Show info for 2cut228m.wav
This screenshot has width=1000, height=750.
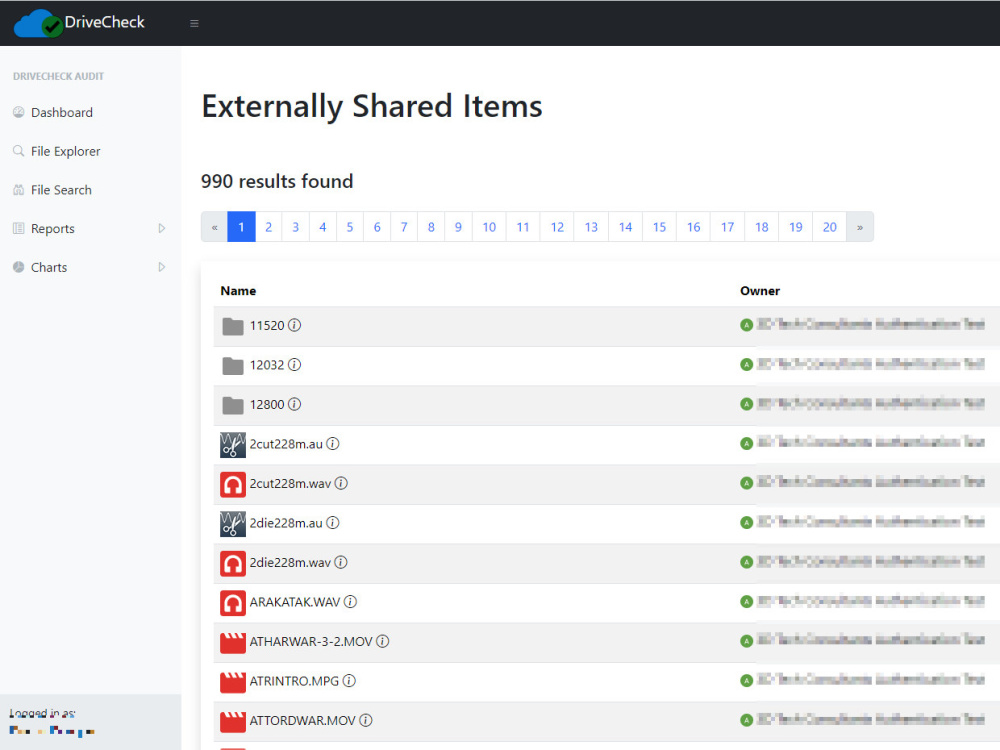341,483
